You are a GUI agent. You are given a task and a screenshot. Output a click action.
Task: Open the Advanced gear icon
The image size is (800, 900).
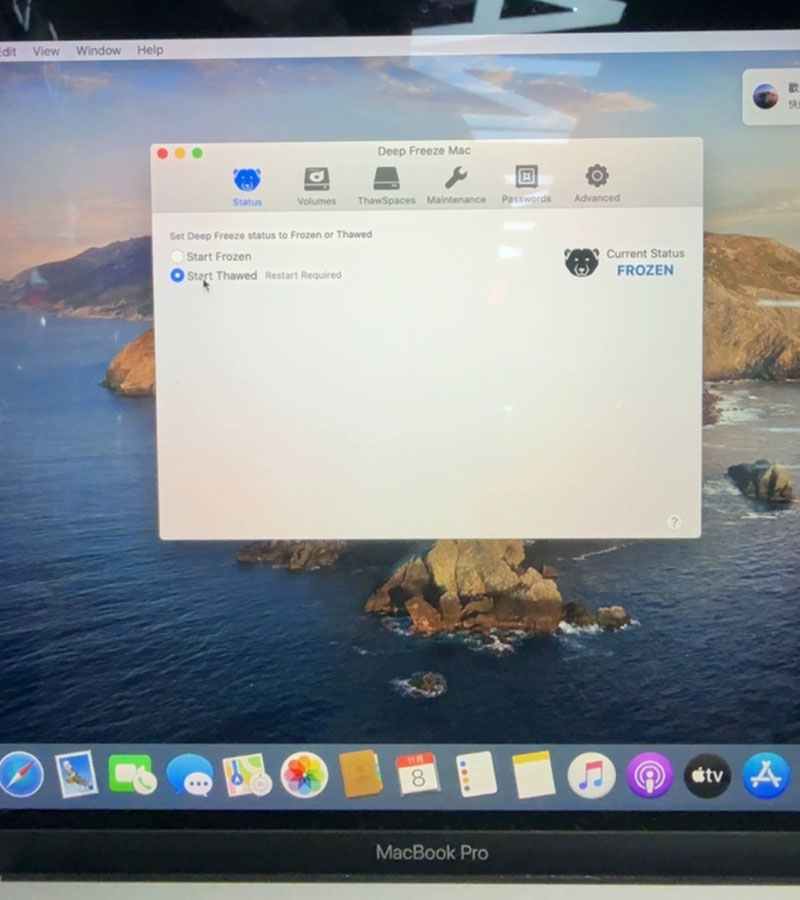click(597, 177)
